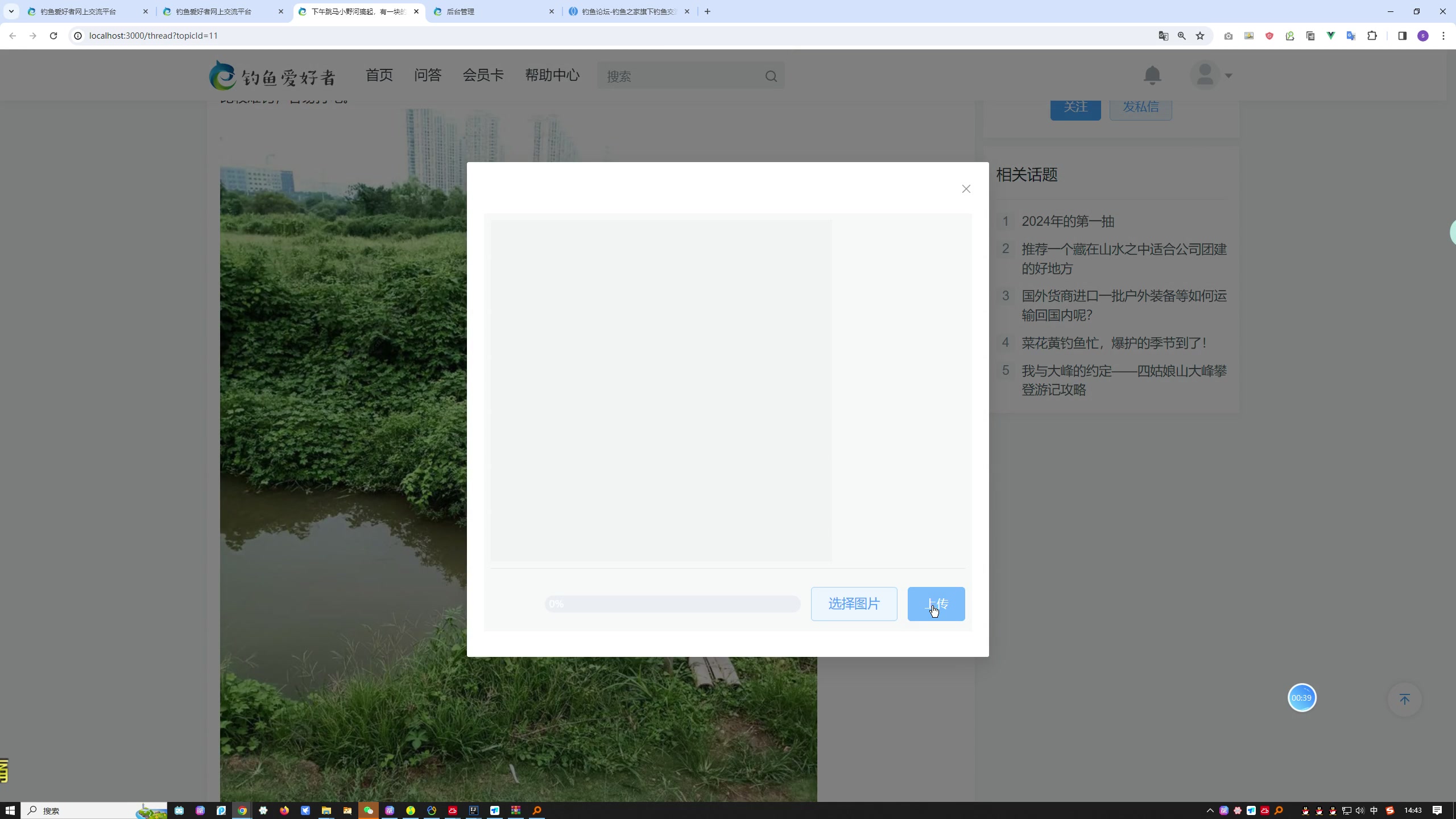This screenshot has width=1456, height=819.
Task: Open the 首页 navigation item
Action: coord(379,75)
